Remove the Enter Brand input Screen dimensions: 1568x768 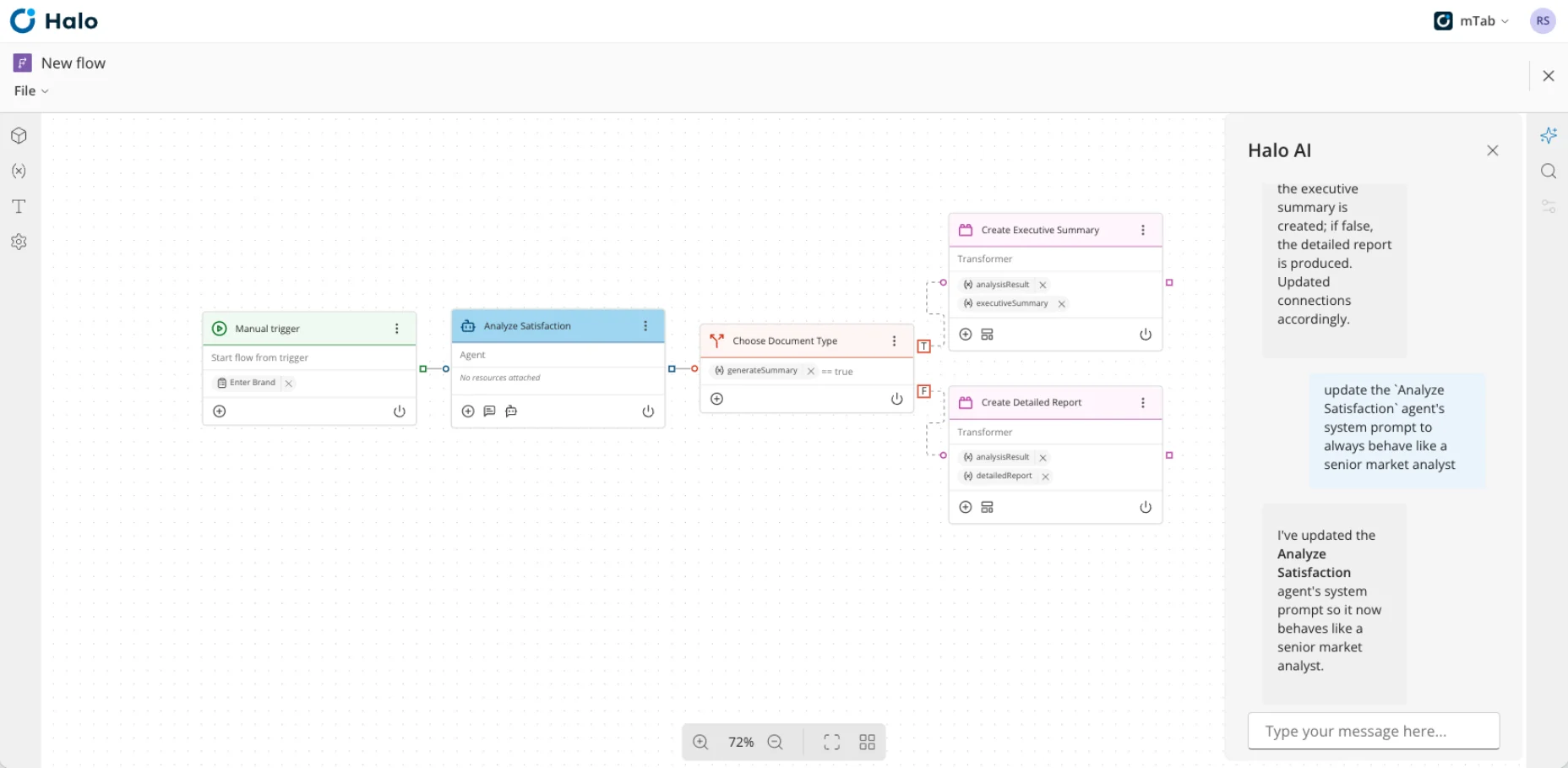pos(289,384)
